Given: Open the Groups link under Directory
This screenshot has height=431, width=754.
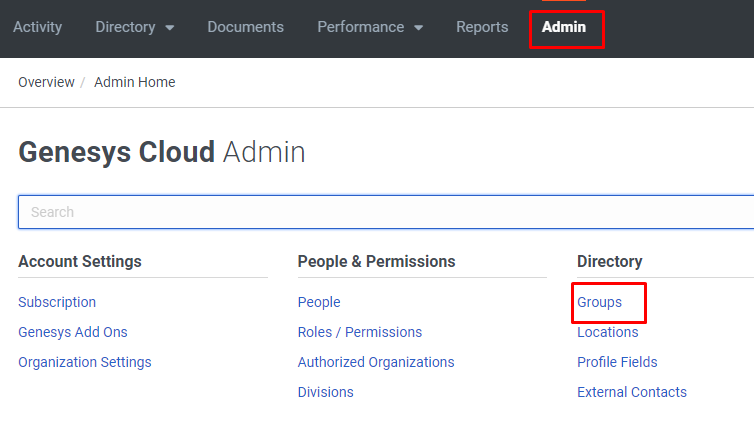Looking at the screenshot, I should [599, 302].
